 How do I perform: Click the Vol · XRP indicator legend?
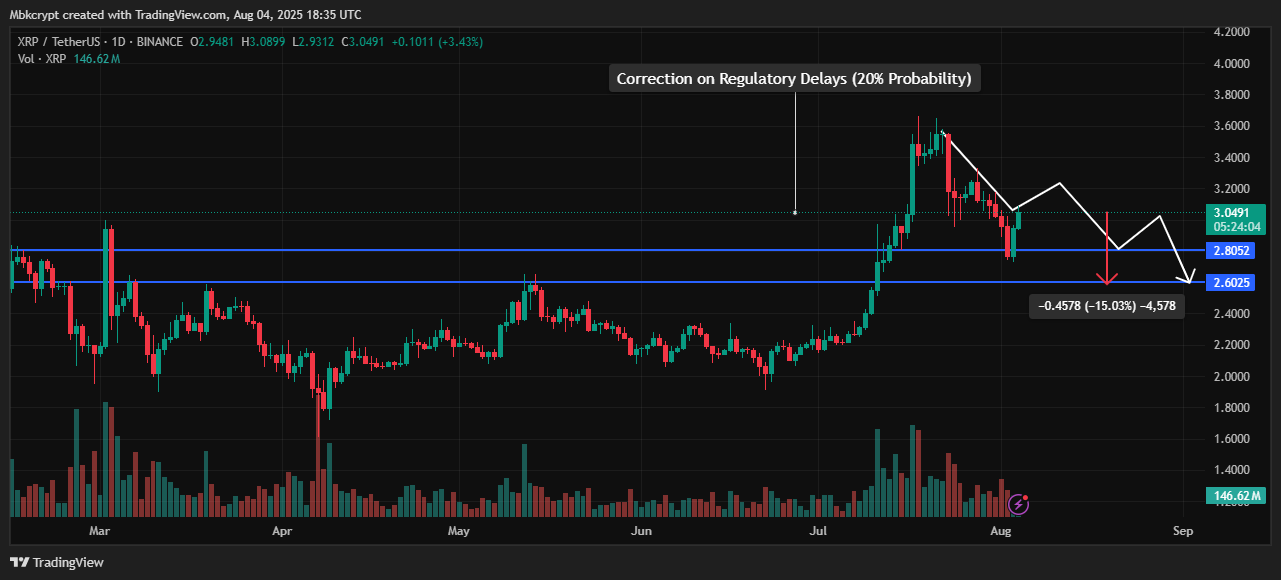pos(40,60)
